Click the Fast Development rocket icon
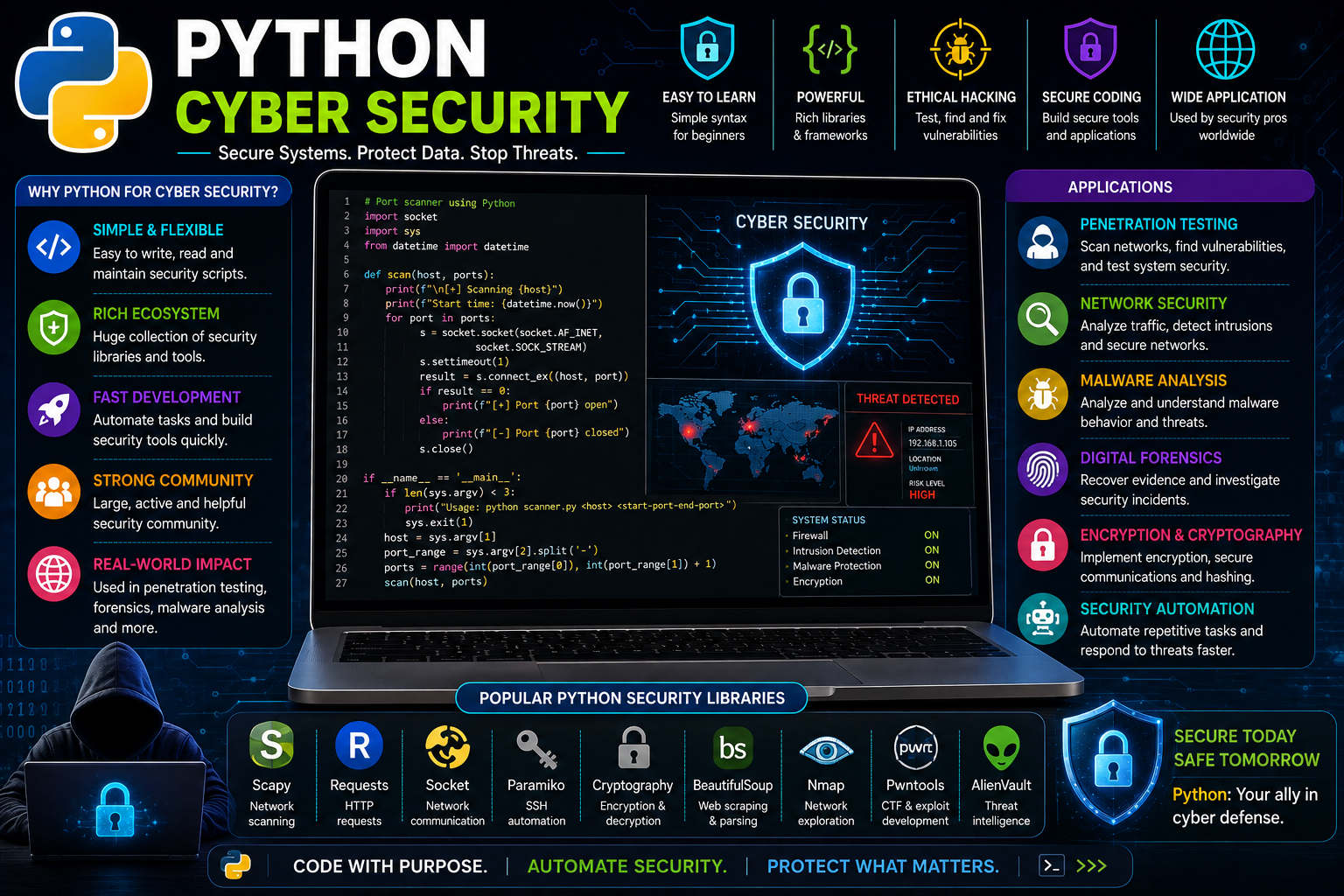Image resolution: width=1344 pixels, height=896 pixels. point(53,409)
